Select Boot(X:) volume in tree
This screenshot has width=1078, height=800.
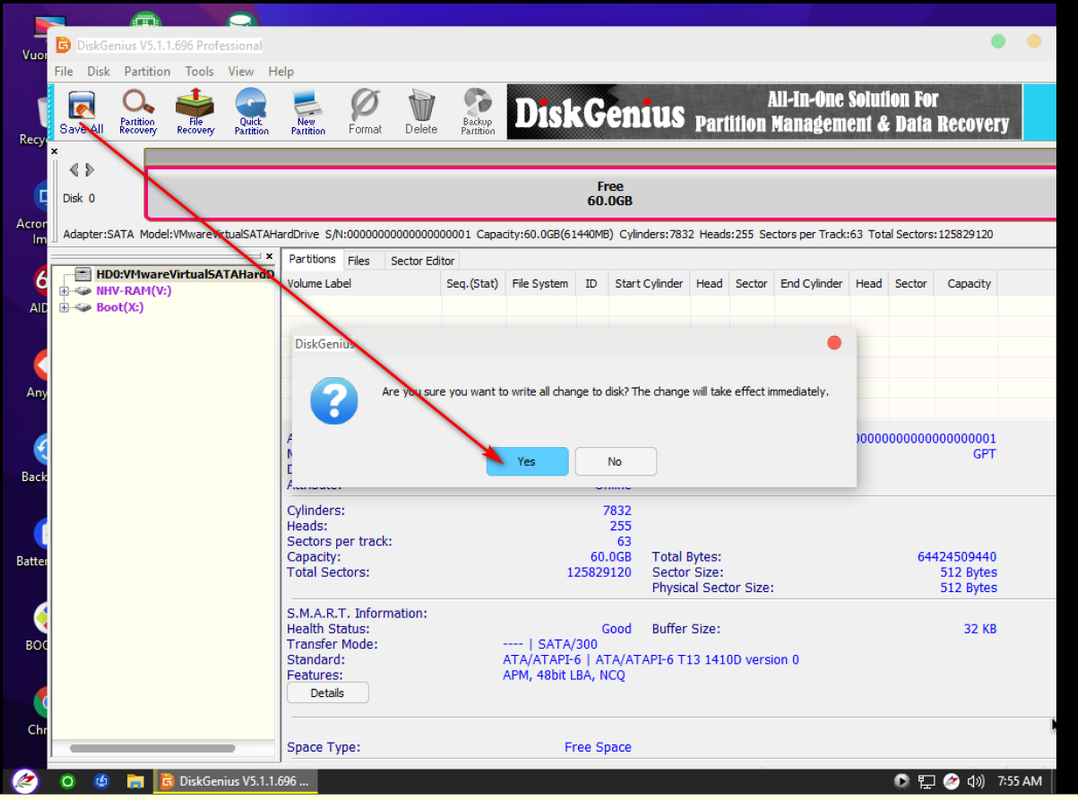point(120,307)
